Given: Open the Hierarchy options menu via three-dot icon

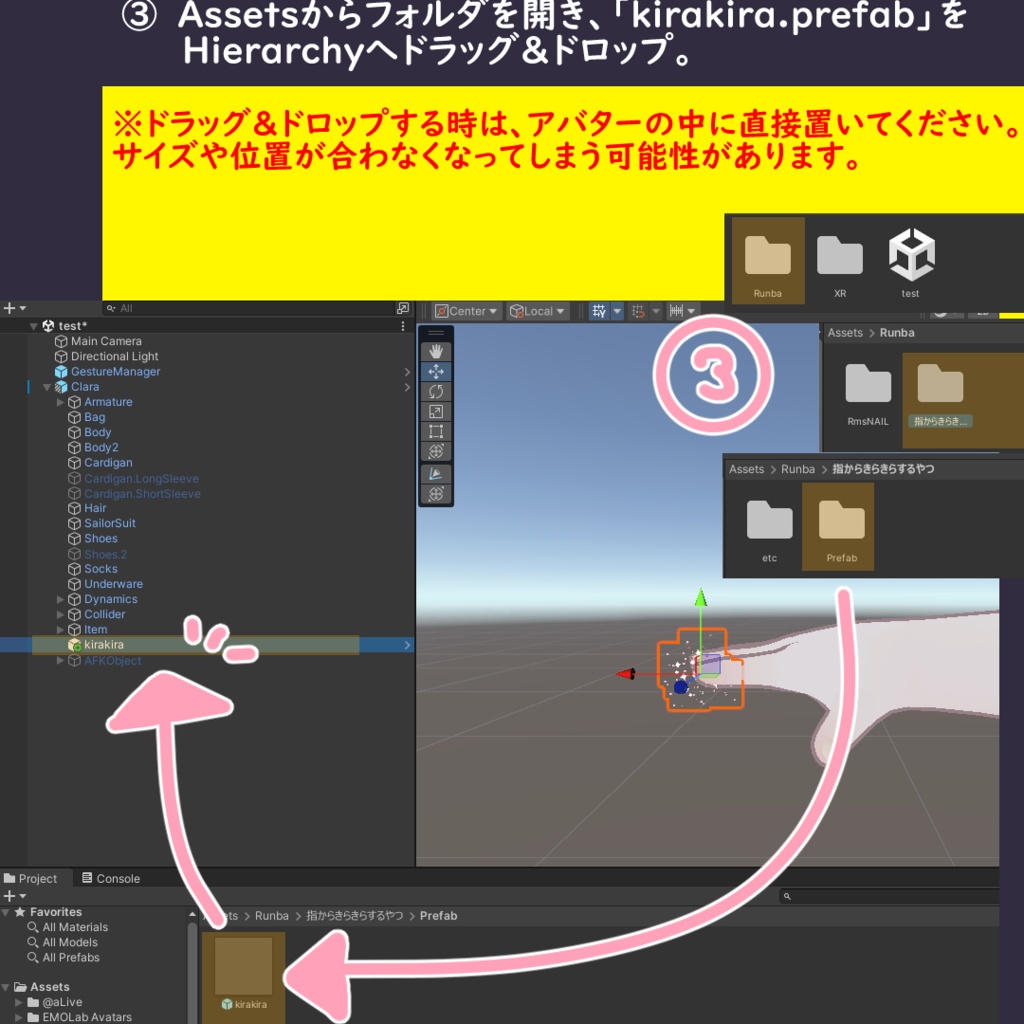Looking at the screenshot, I should click(404, 325).
